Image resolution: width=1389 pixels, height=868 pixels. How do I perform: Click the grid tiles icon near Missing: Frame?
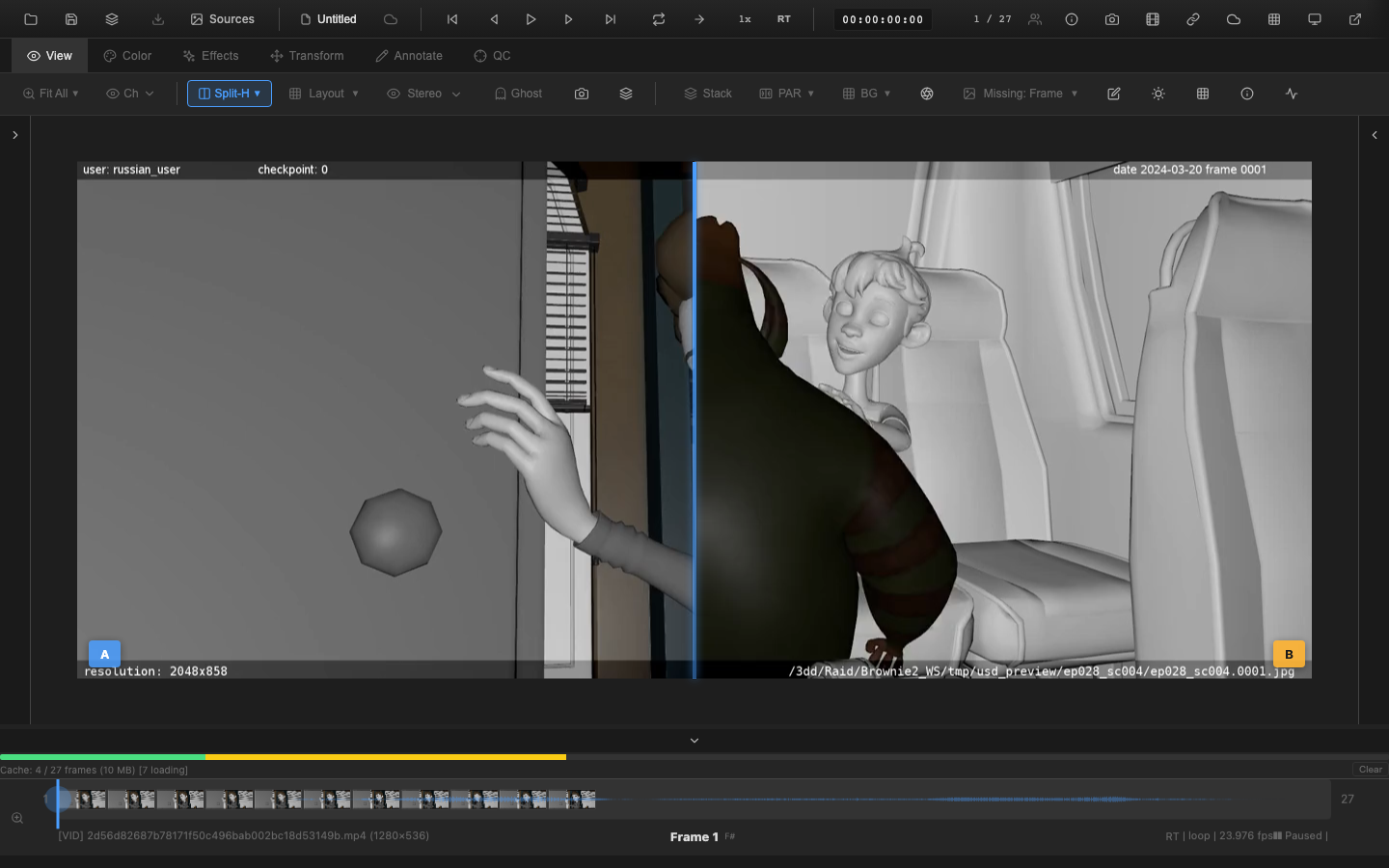click(1203, 94)
